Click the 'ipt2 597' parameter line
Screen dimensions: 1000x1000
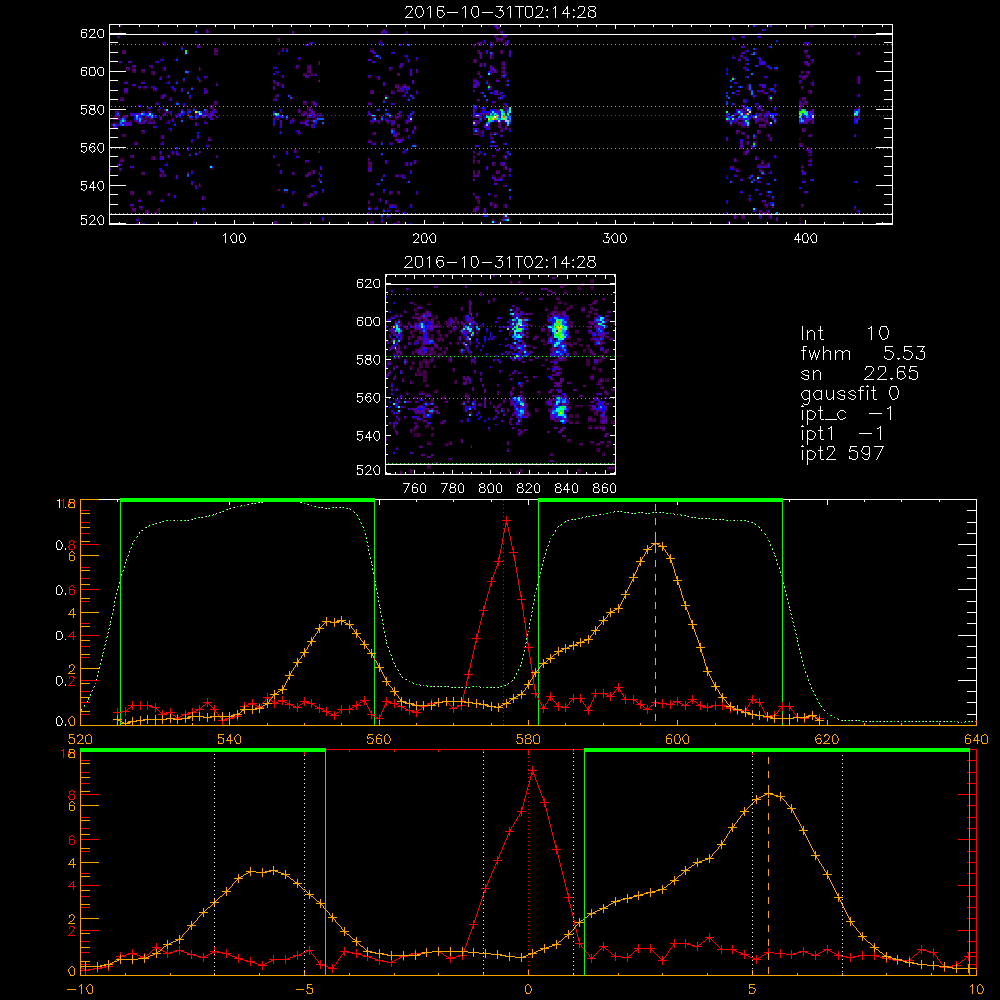(842, 453)
